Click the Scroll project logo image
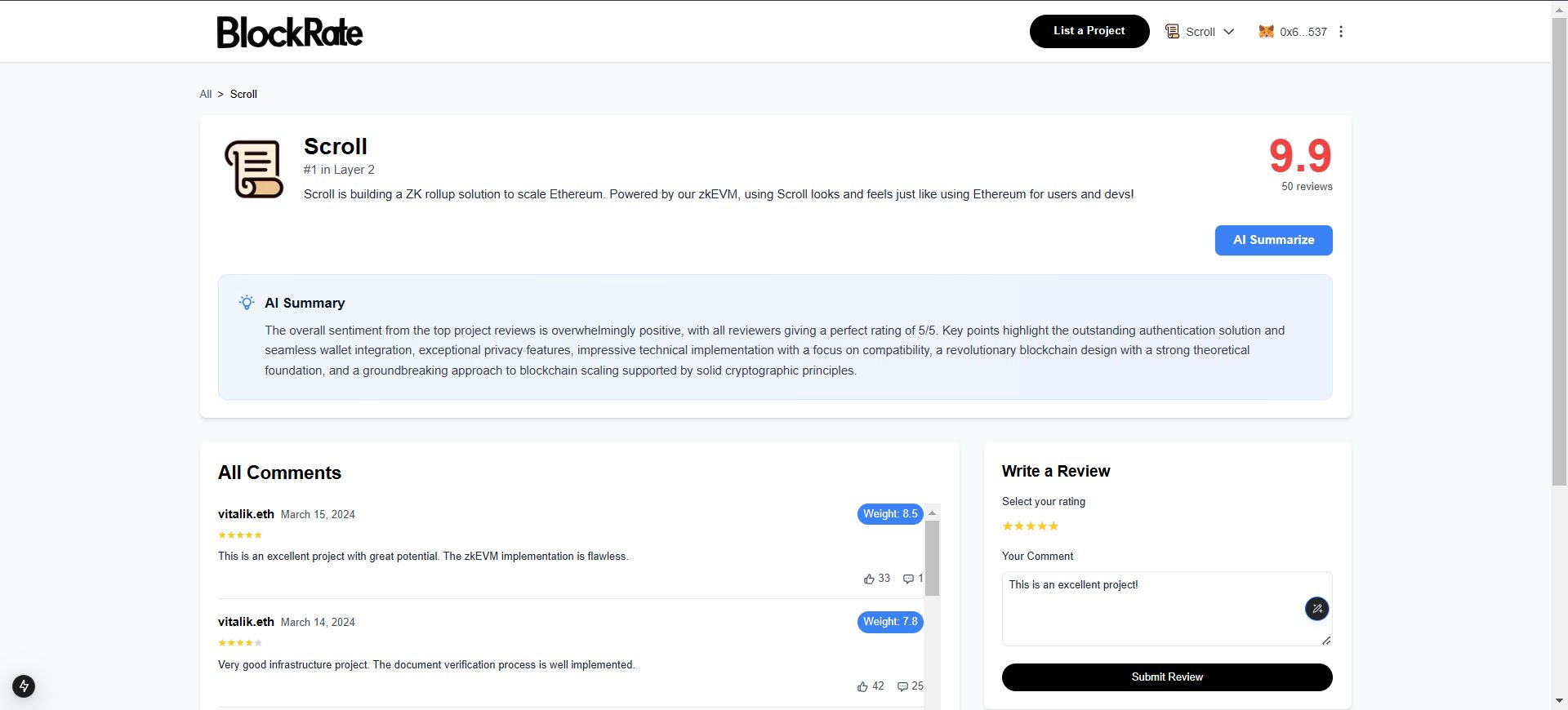 click(x=254, y=169)
